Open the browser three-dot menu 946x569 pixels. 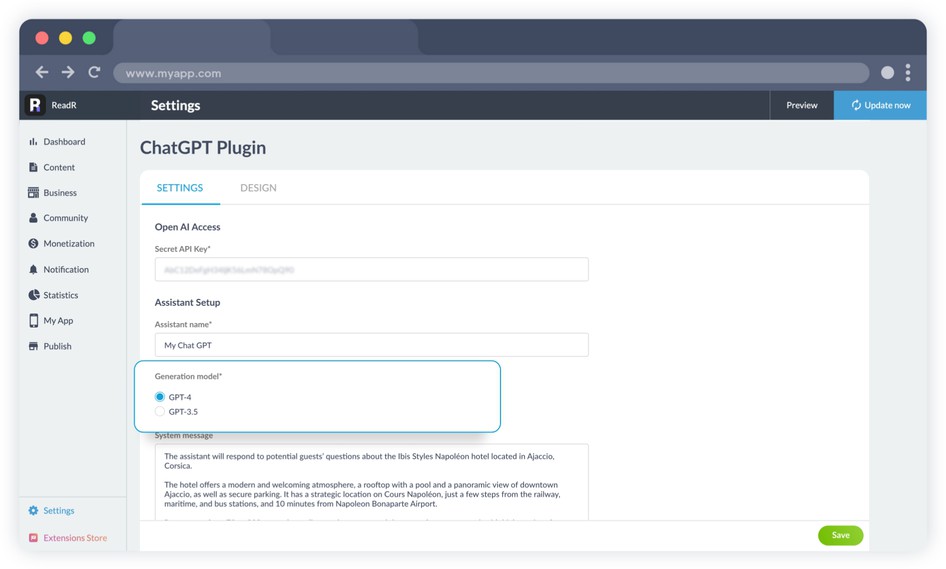point(907,73)
